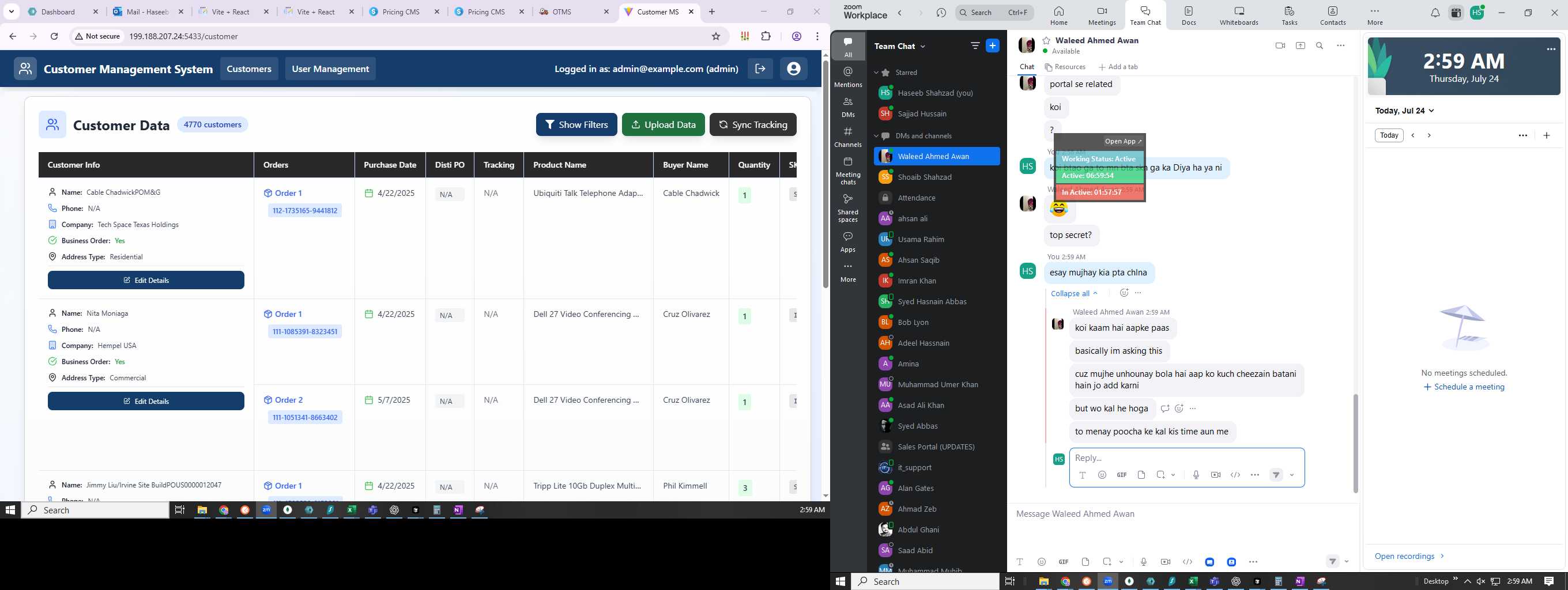Insert code snippet in reply box
1568x590 pixels.
tap(1235, 475)
